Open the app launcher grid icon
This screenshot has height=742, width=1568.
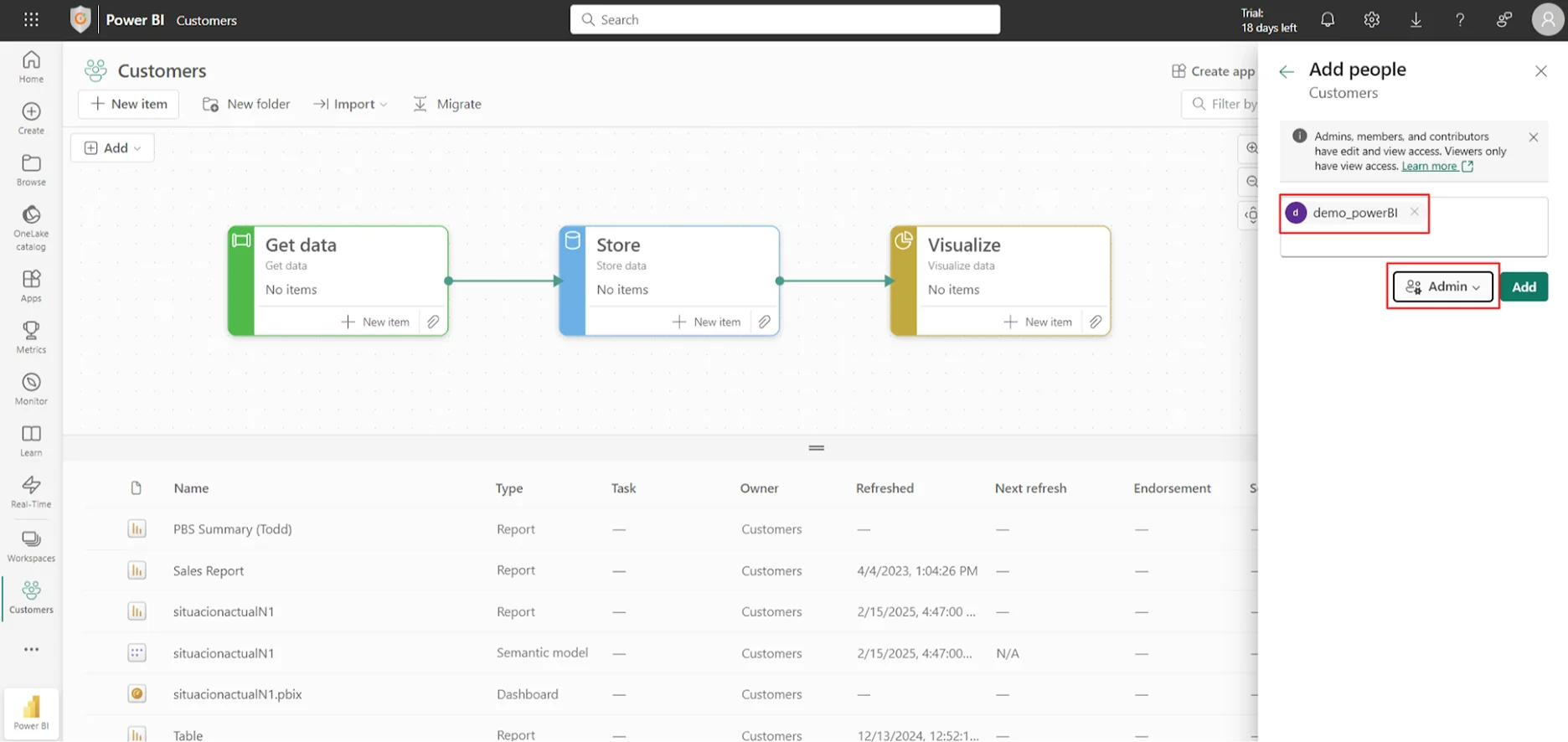click(x=31, y=19)
